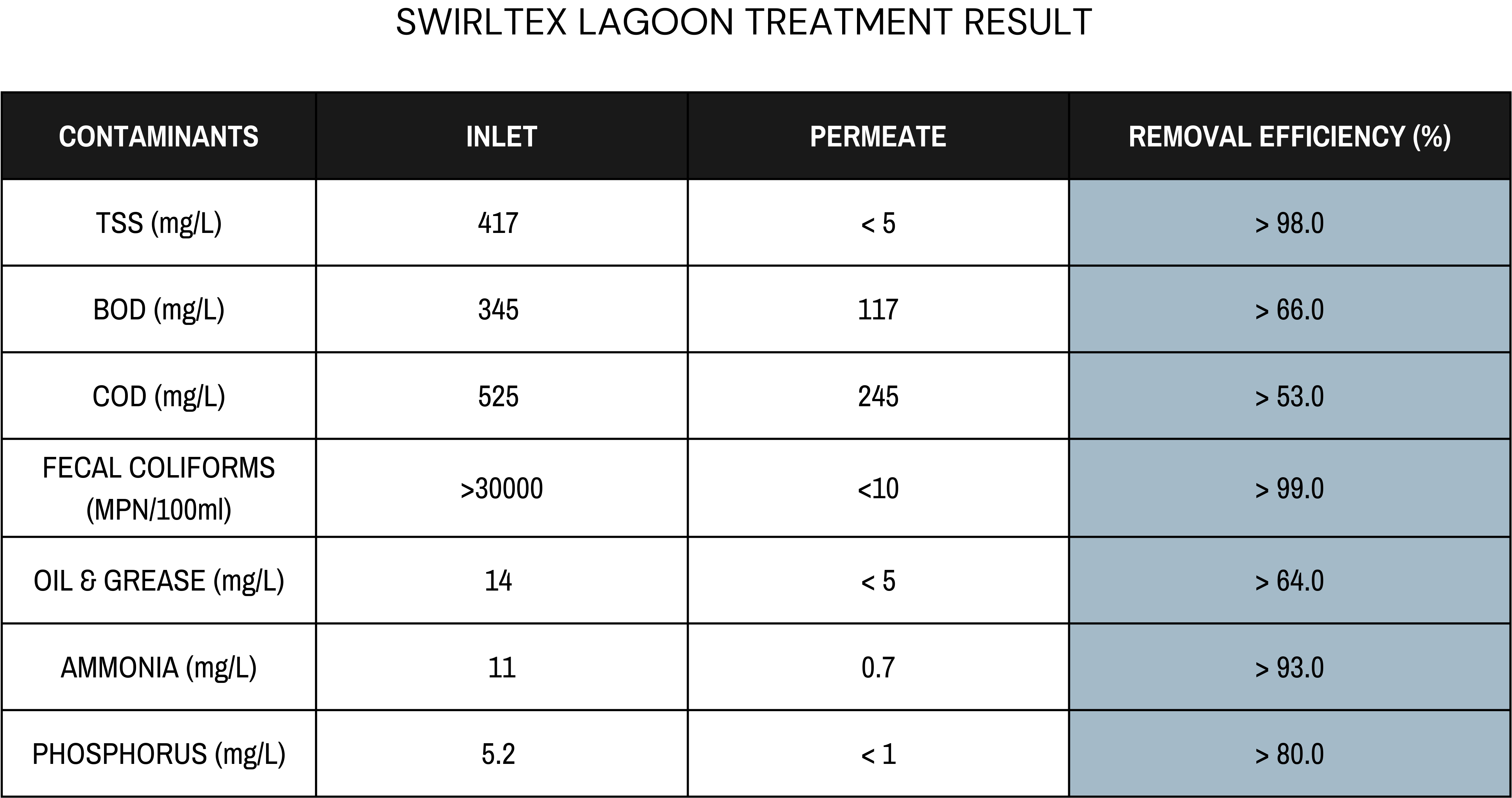Image resolution: width=1512 pixels, height=798 pixels.
Task: Select the BOD permeate value 117
Action: tap(878, 310)
